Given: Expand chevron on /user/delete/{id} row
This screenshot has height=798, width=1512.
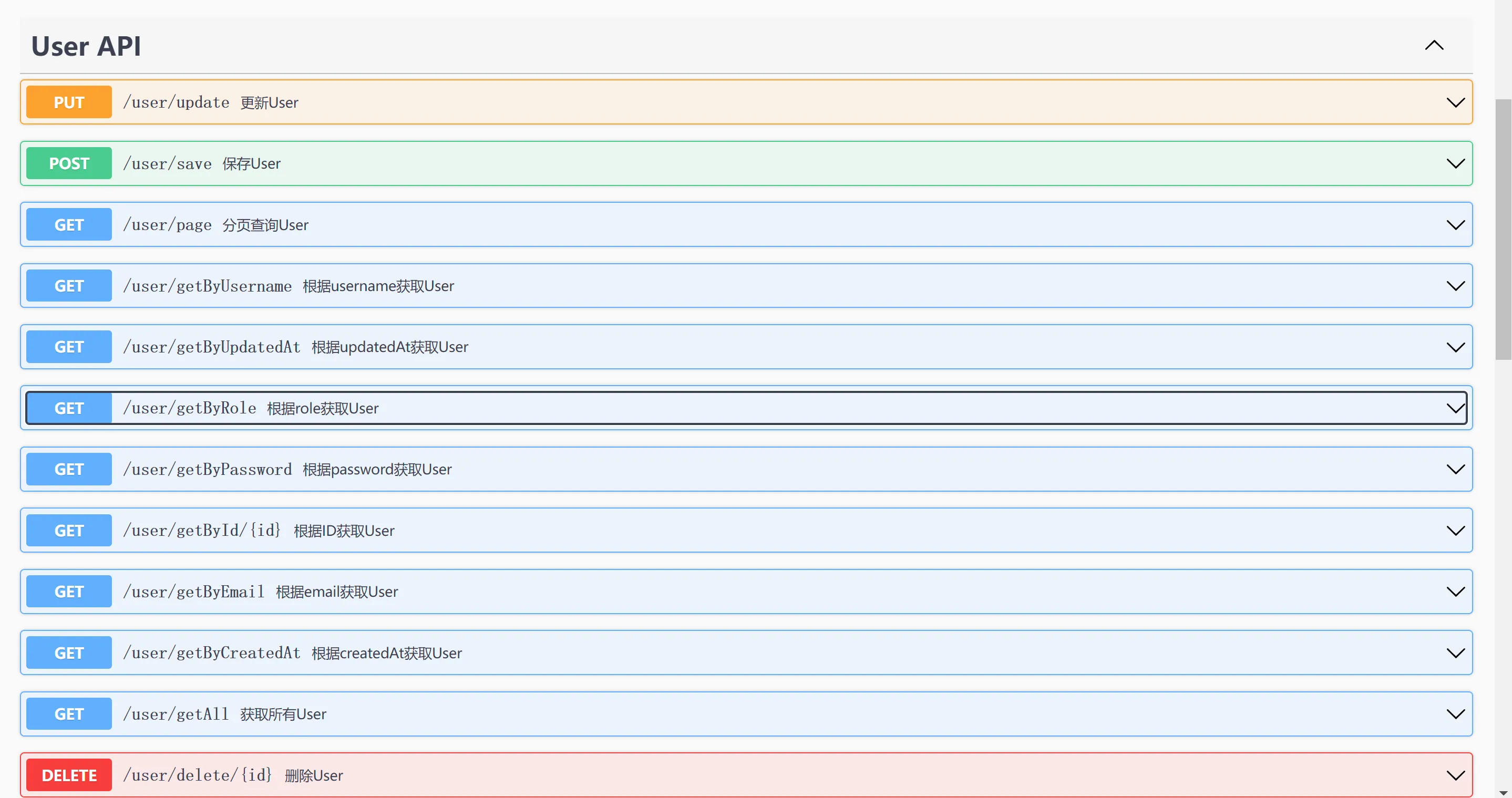Looking at the screenshot, I should pyautogui.click(x=1455, y=775).
